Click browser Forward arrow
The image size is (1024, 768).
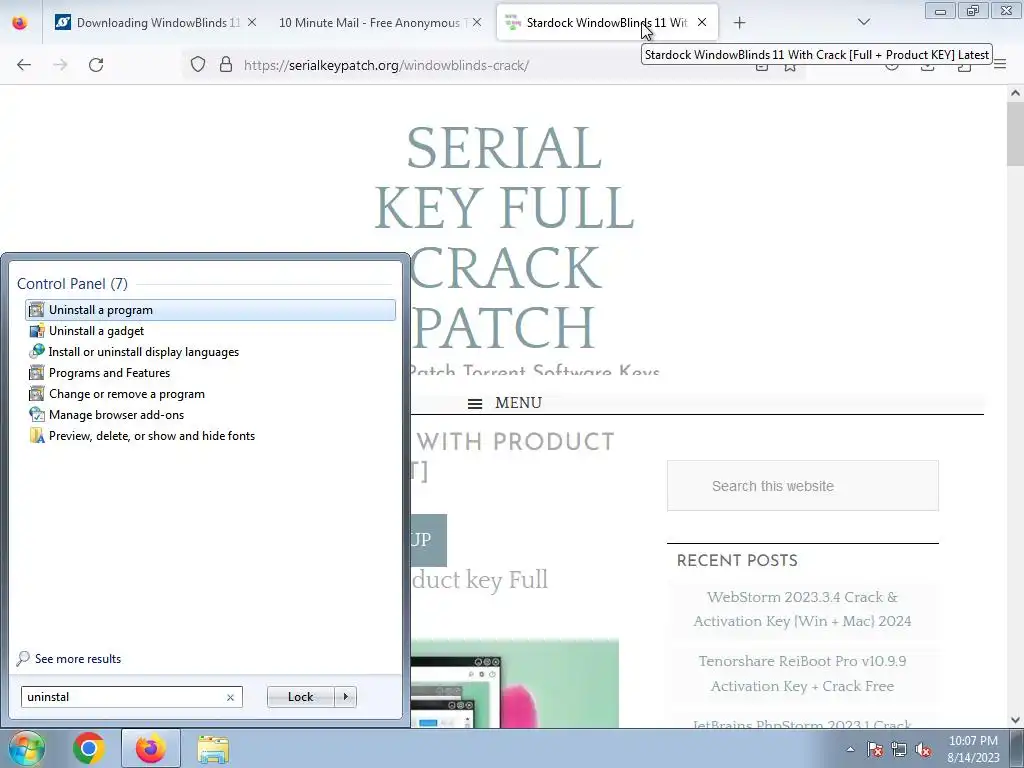click(x=60, y=65)
